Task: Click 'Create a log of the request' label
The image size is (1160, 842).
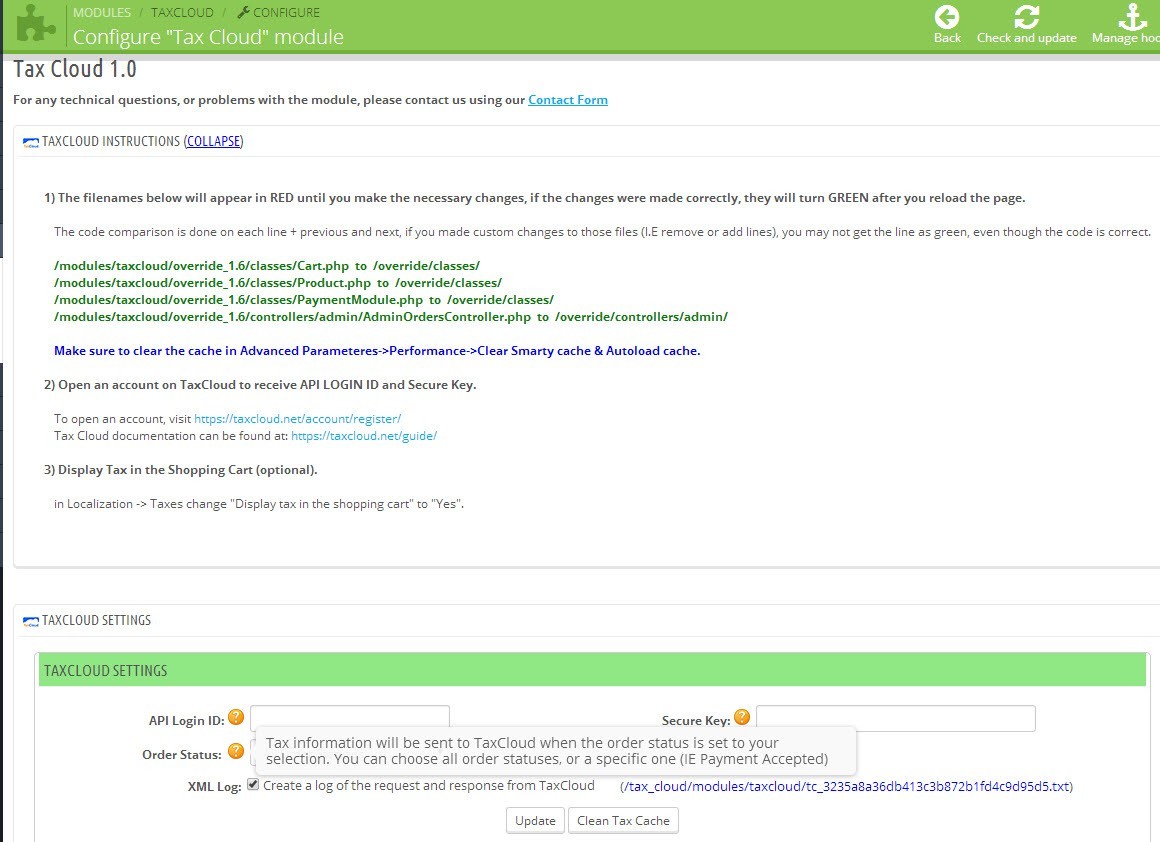Action: [428, 786]
